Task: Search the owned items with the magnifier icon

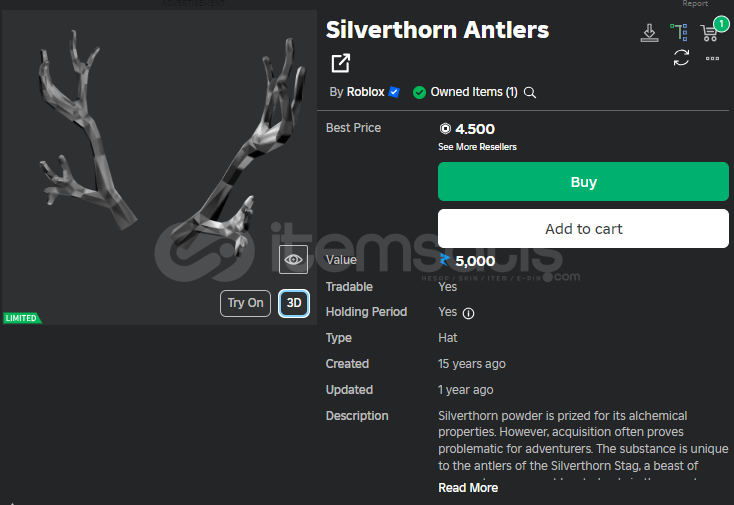Action: point(529,92)
